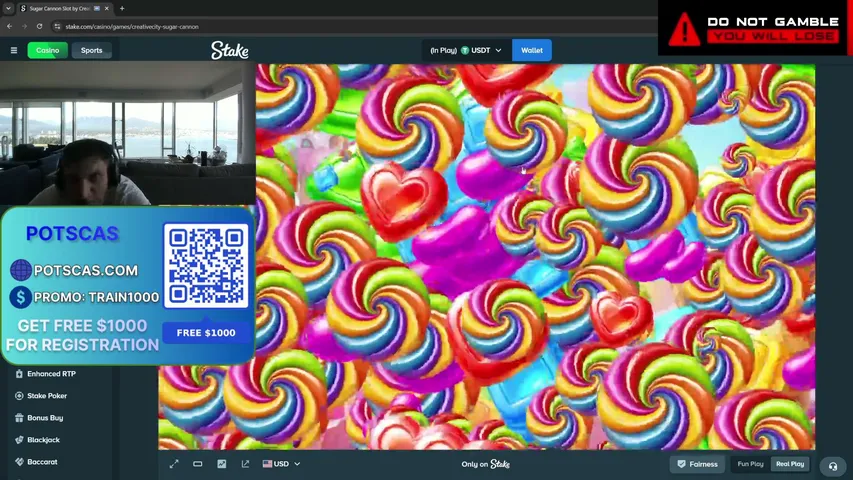Open the USD display currency dropdown
The width and height of the screenshot is (853, 480).
click(281, 464)
